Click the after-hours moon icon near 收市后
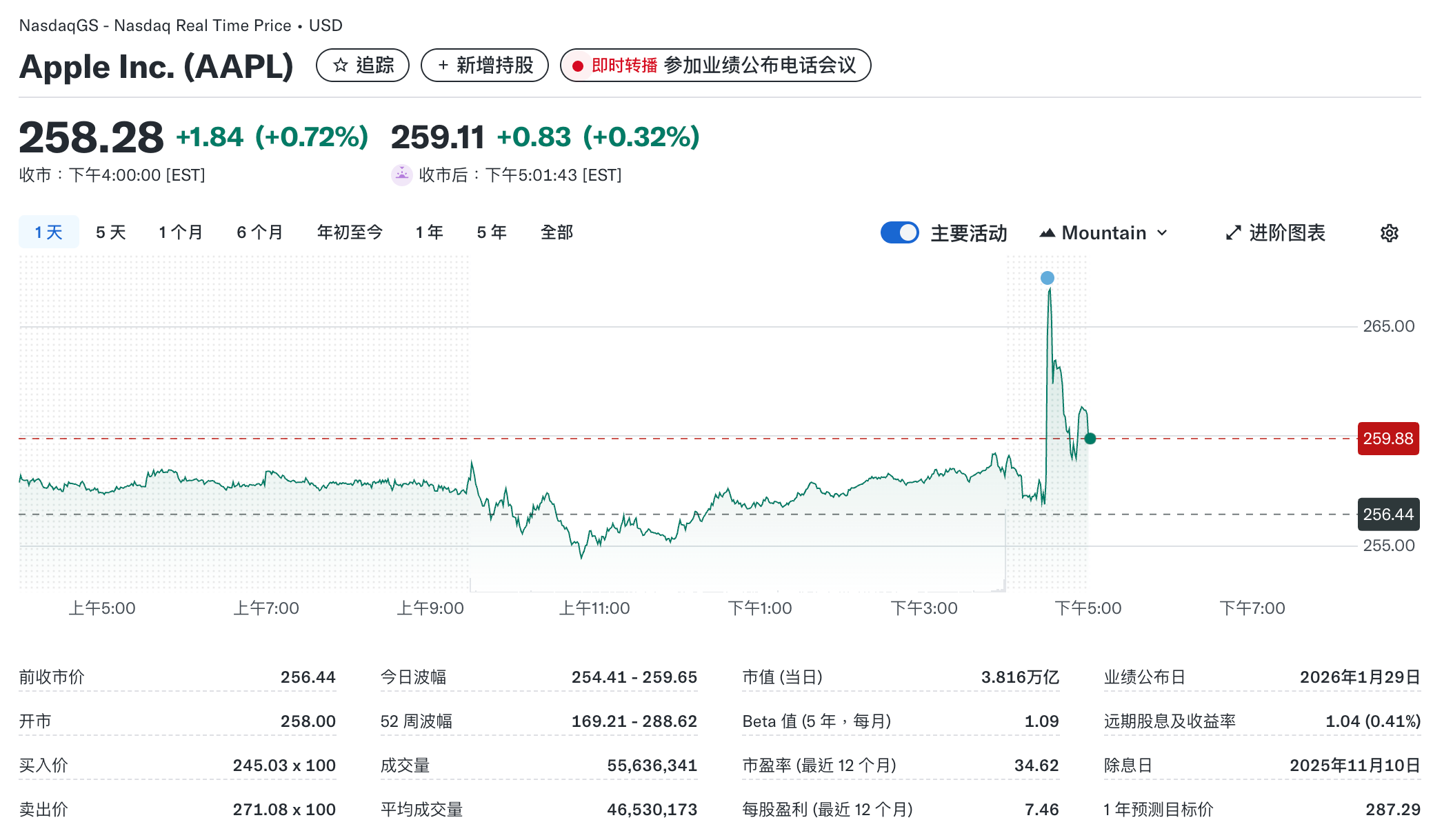This screenshot has width=1433, height=840. (401, 175)
